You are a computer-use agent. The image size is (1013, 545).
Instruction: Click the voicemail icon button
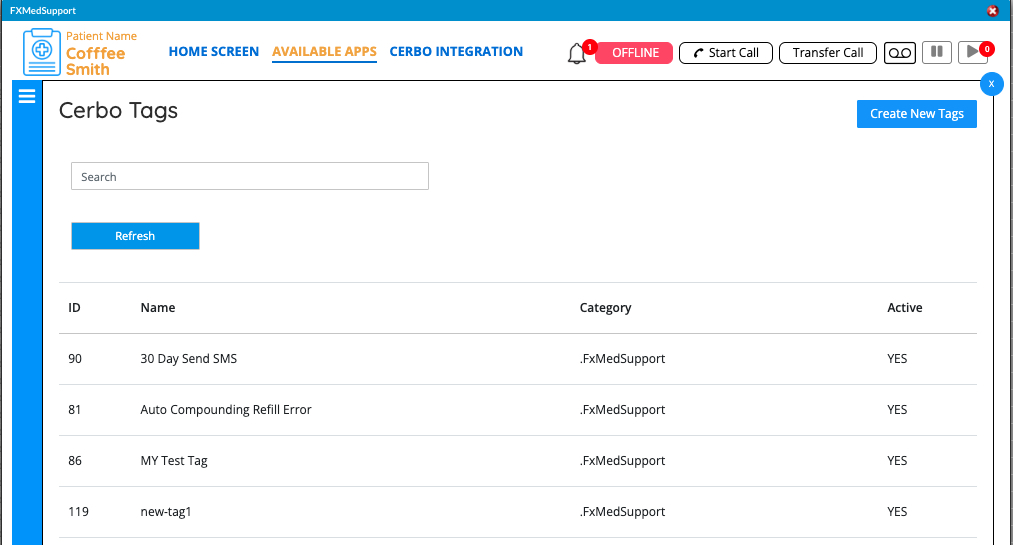(x=899, y=53)
